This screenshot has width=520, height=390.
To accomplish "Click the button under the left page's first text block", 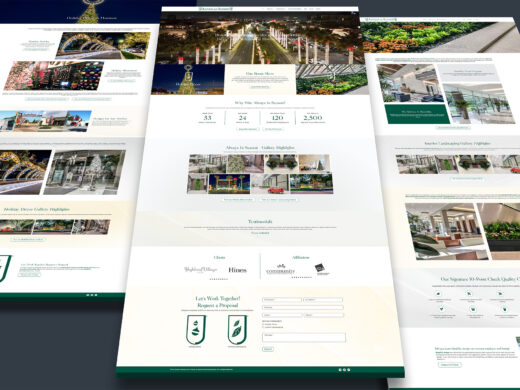I will coord(36,49).
